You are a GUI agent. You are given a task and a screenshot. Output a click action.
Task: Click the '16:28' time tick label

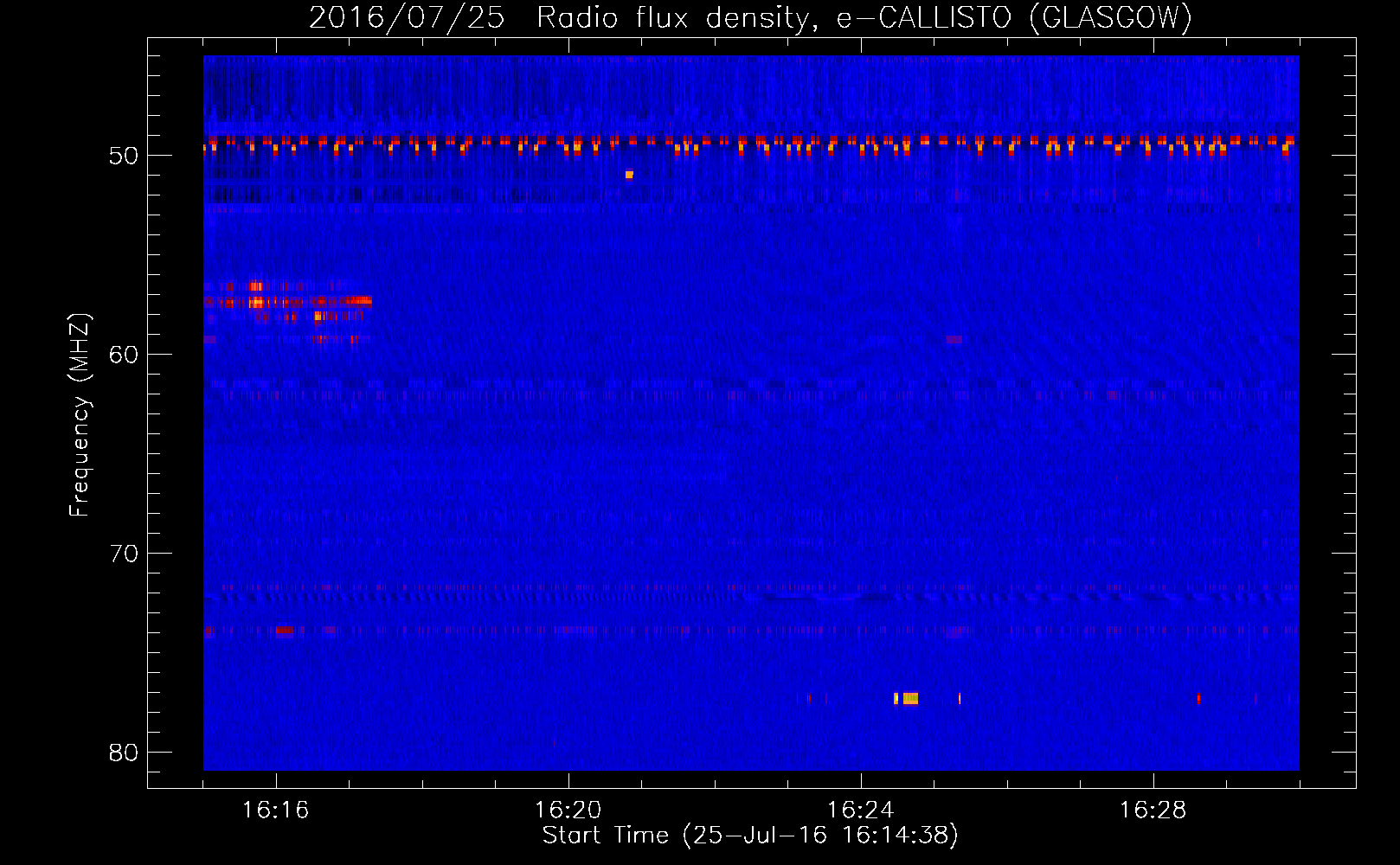click(1153, 811)
